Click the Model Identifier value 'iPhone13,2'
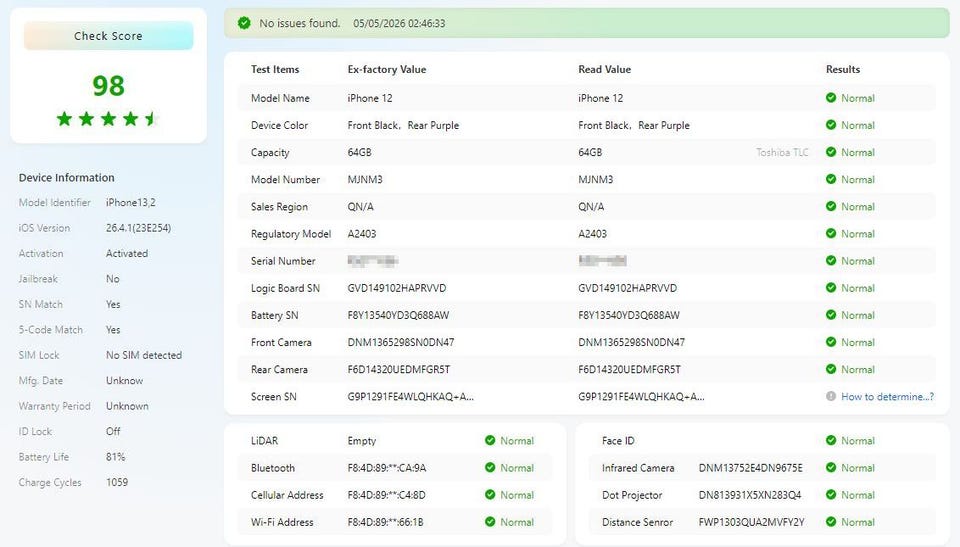This screenshot has width=960, height=547. pyautogui.click(x=130, y=202)
